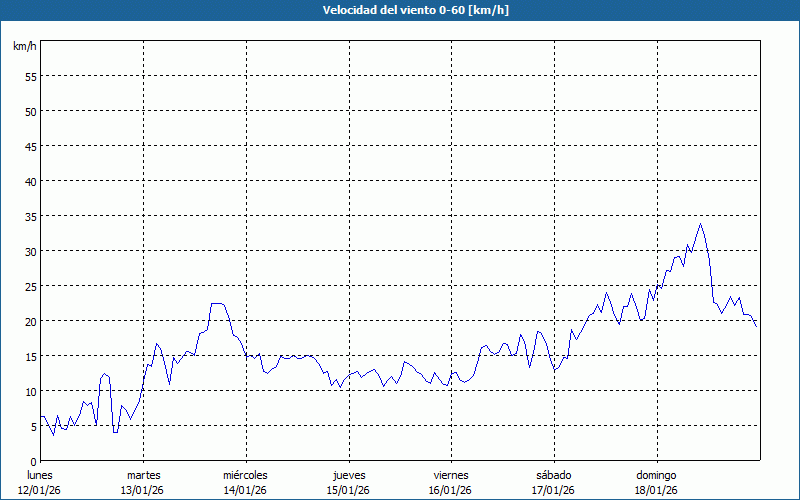Click the 40 value on the y-axis
Viewport: 800px width, 500px height.
tap(30, 181)
